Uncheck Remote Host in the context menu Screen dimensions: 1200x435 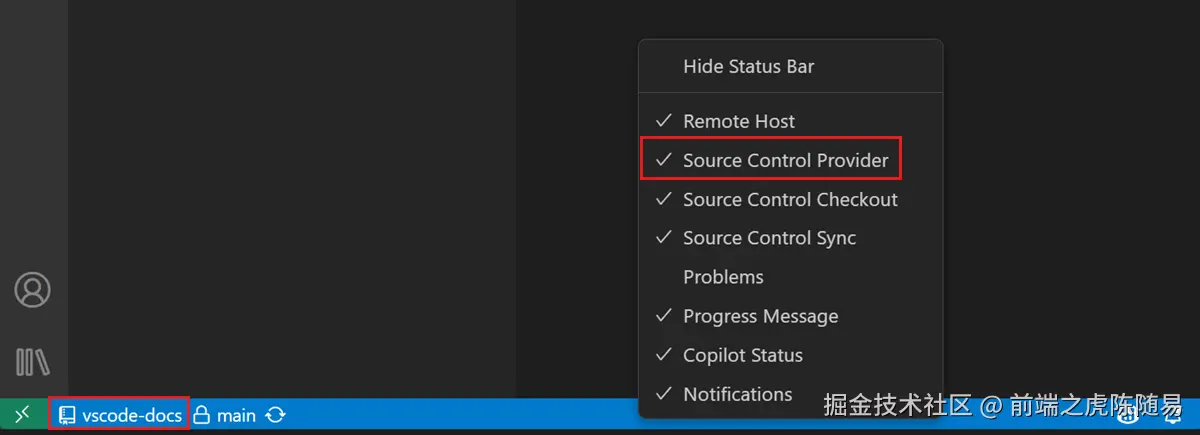click(x=738, y=121)
